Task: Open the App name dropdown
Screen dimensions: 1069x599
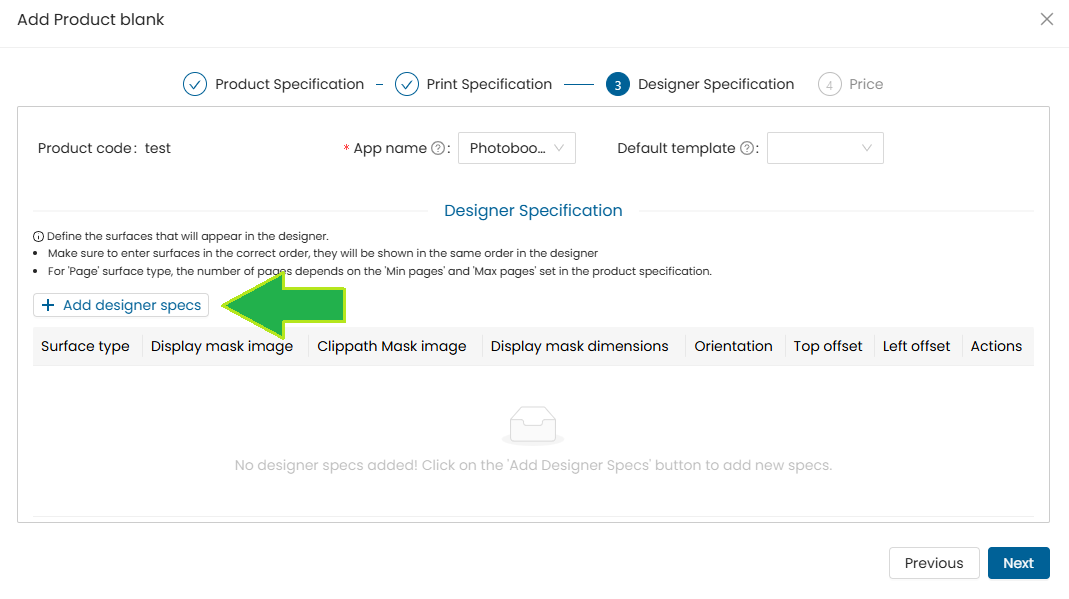Action: click(517, 148)
